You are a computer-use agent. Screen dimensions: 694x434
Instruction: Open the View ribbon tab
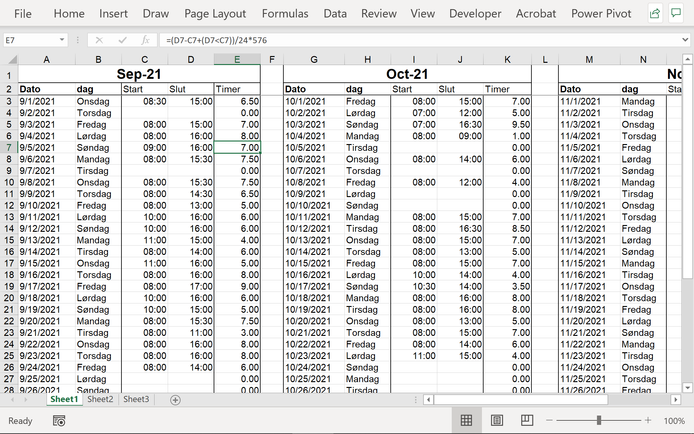tap(423, 14)
